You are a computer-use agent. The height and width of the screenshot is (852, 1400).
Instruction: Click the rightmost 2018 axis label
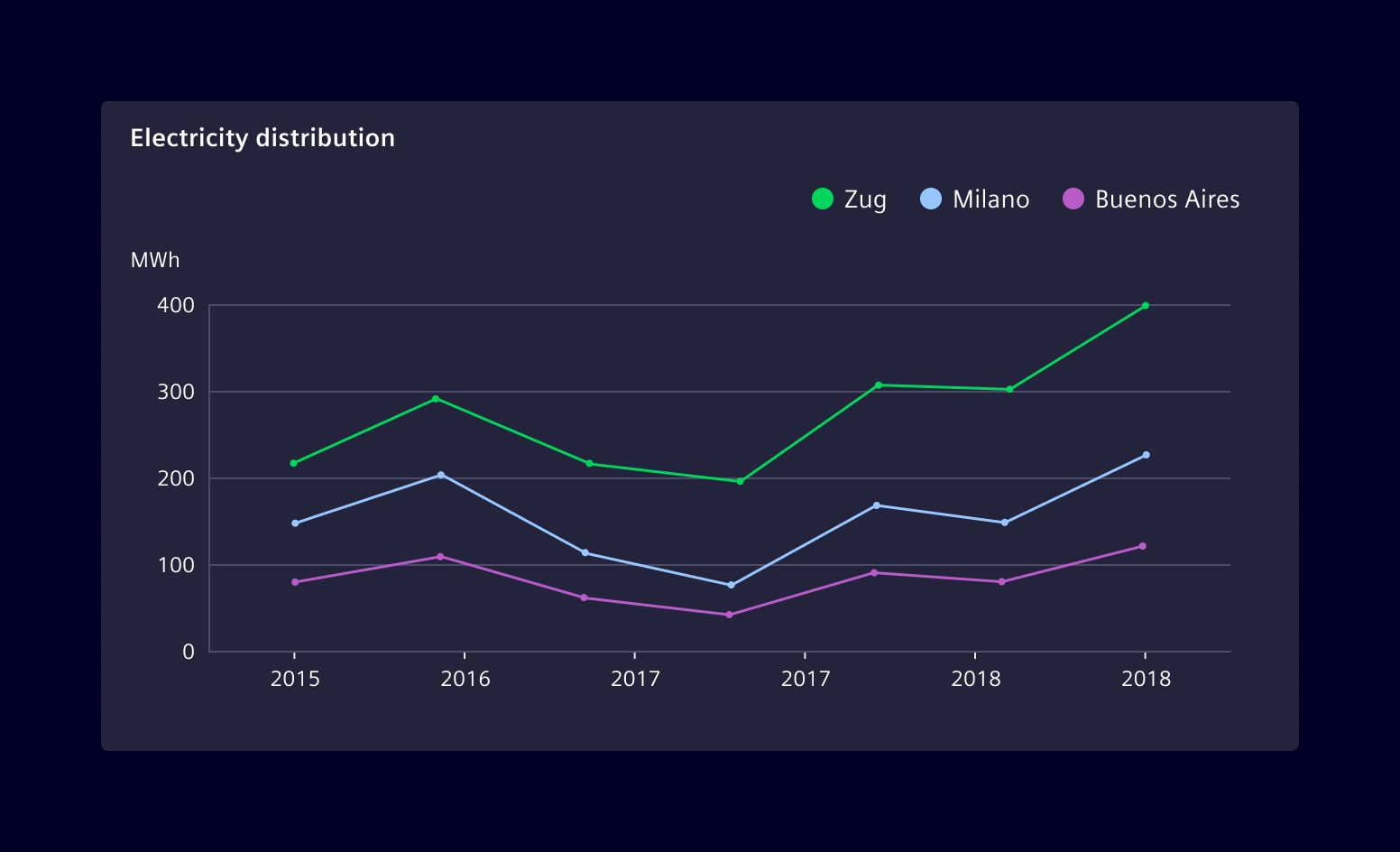point(1146,679)
